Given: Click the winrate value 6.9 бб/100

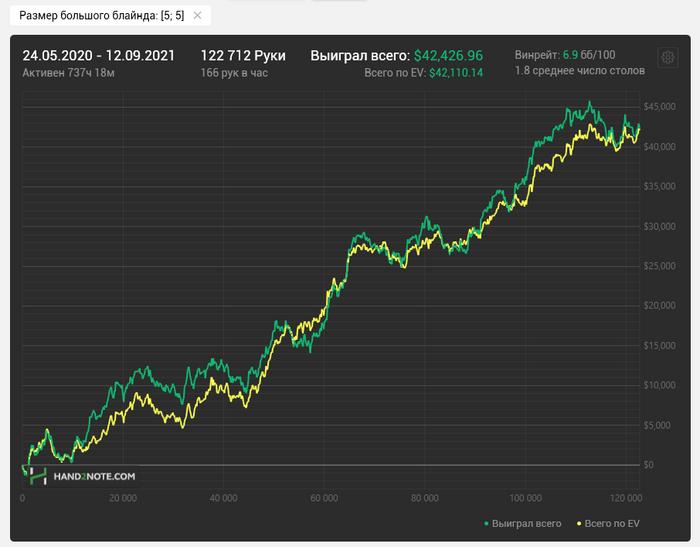Looking at the screenshot, I should pos(589,55).
